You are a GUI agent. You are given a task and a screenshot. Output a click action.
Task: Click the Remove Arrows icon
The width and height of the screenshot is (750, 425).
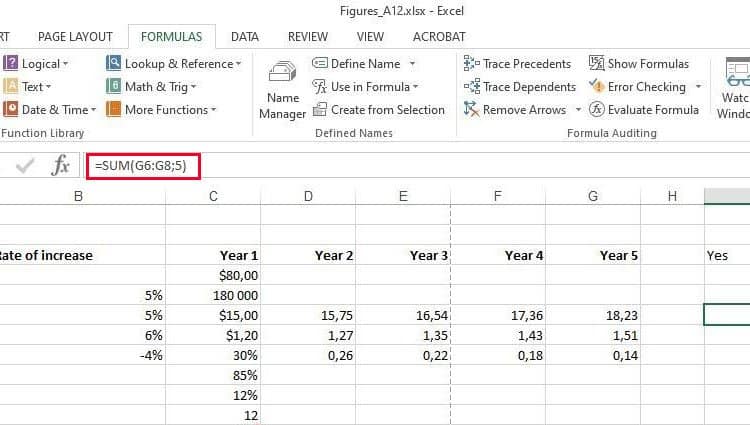[x=472, y=109]
